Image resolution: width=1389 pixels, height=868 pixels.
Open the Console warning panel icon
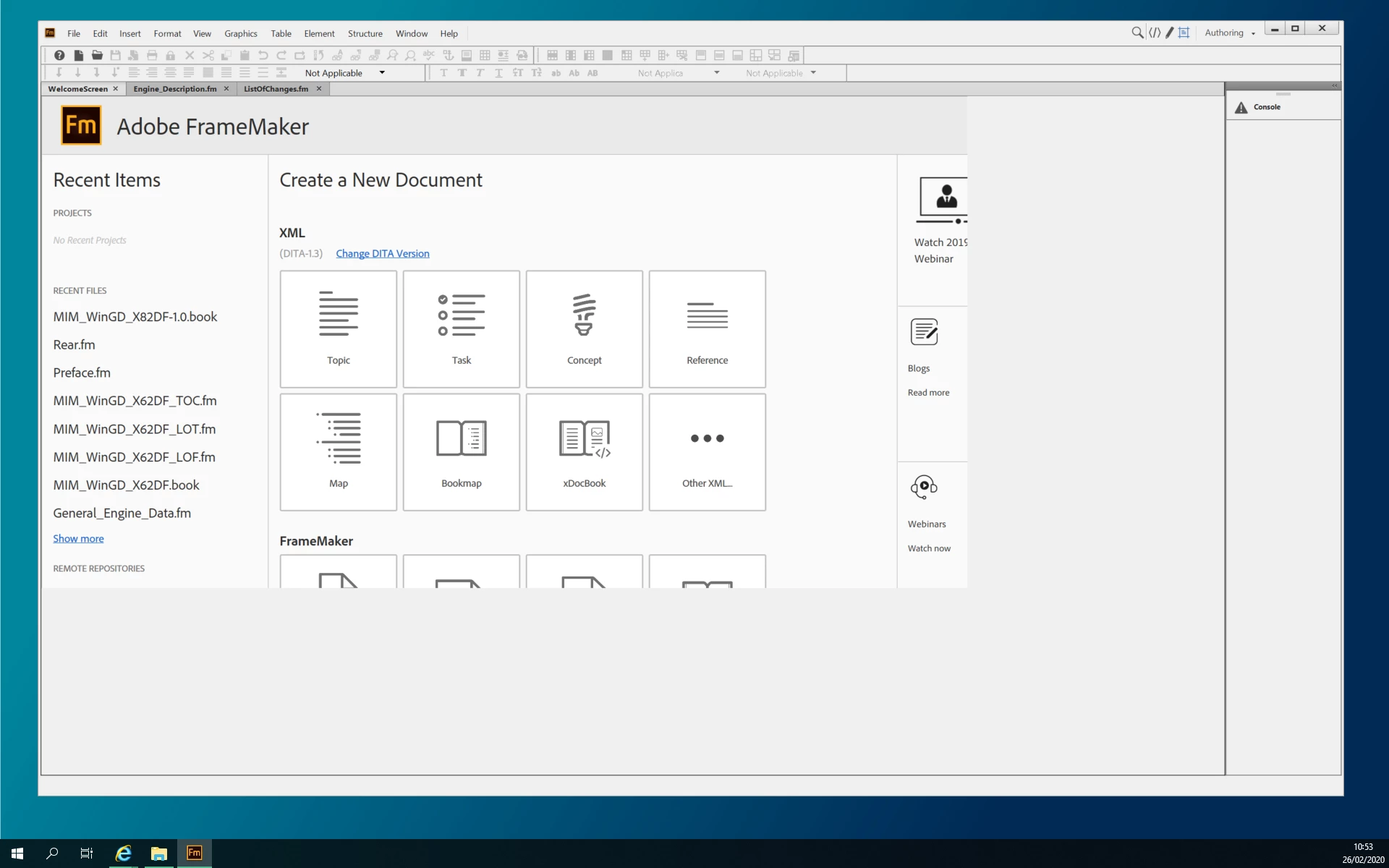pyautogui.click(x=1241, y=107)
